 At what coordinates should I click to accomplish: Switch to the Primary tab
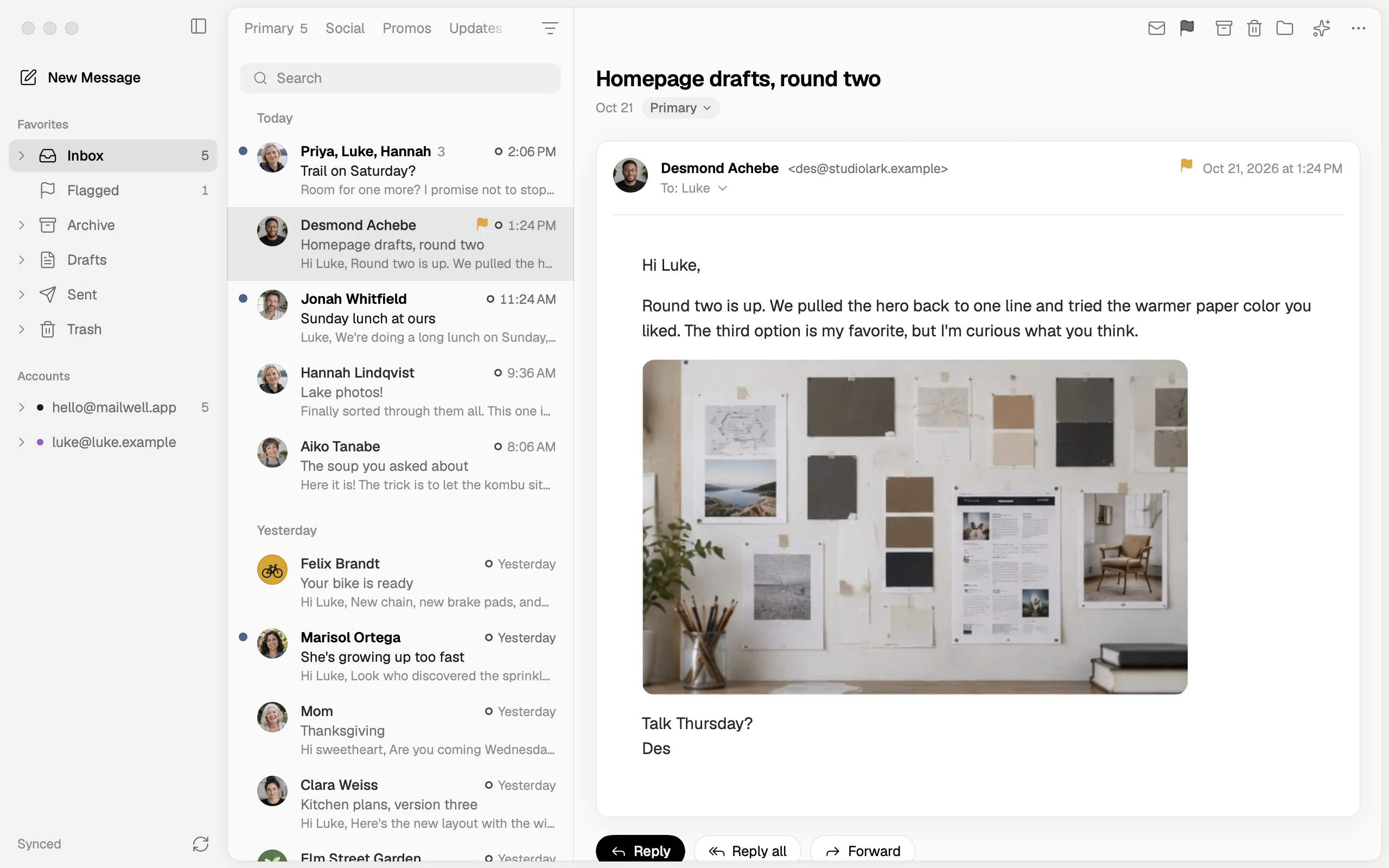pyautogui.click(x=276, y=28)
